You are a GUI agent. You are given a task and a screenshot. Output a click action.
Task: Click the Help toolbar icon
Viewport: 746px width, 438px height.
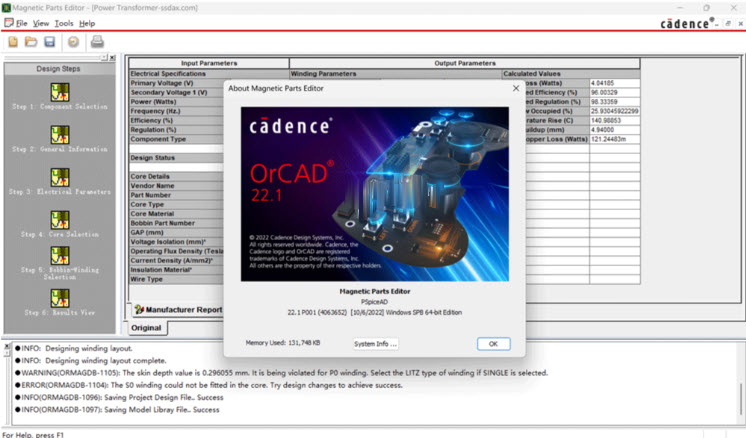pyautogui.click(x=73, y=42)
